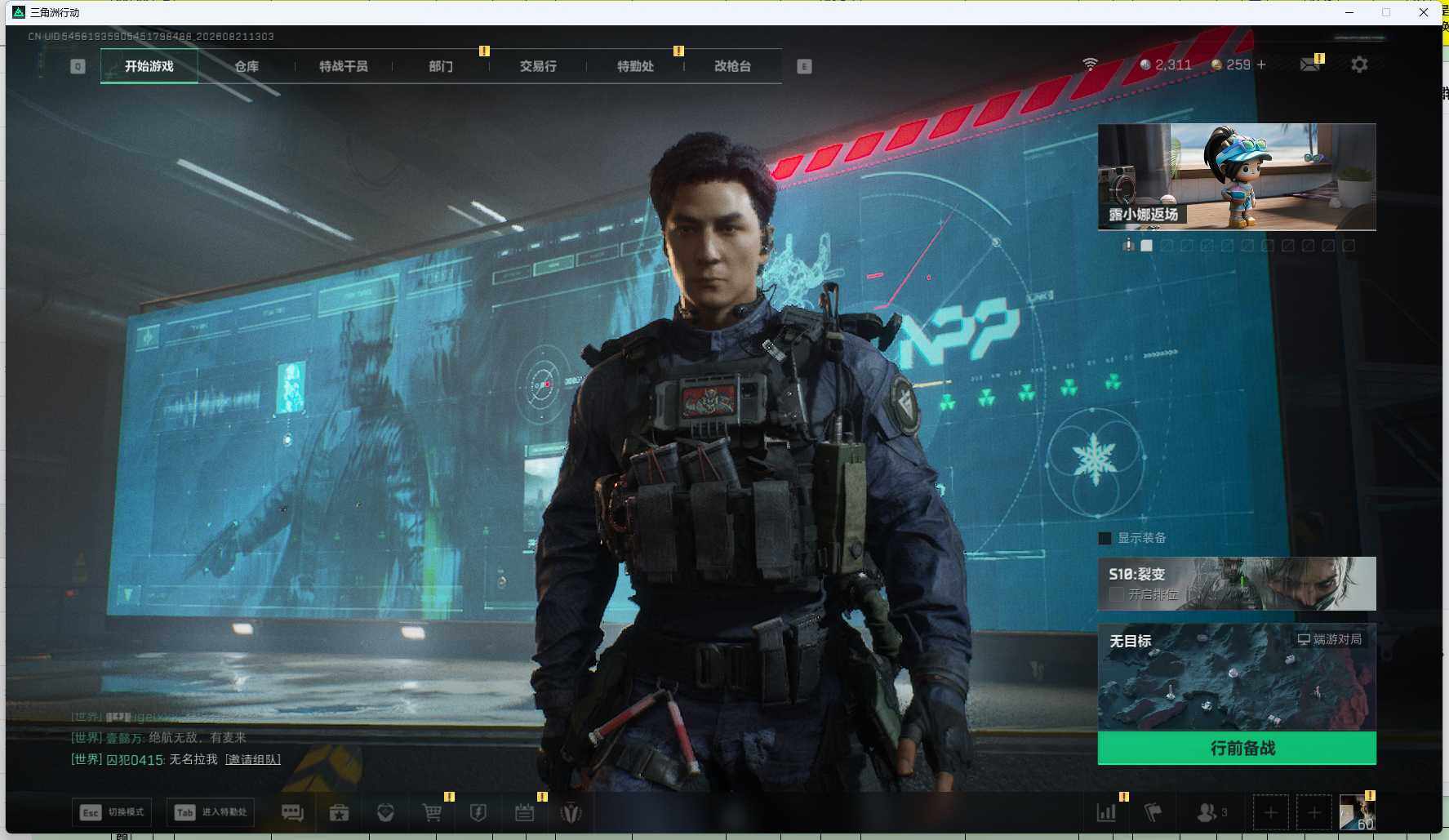This screenshot has height=840, width=1449.
Task: Click the 端游对局 label on map card
Action: [1330, 639]
